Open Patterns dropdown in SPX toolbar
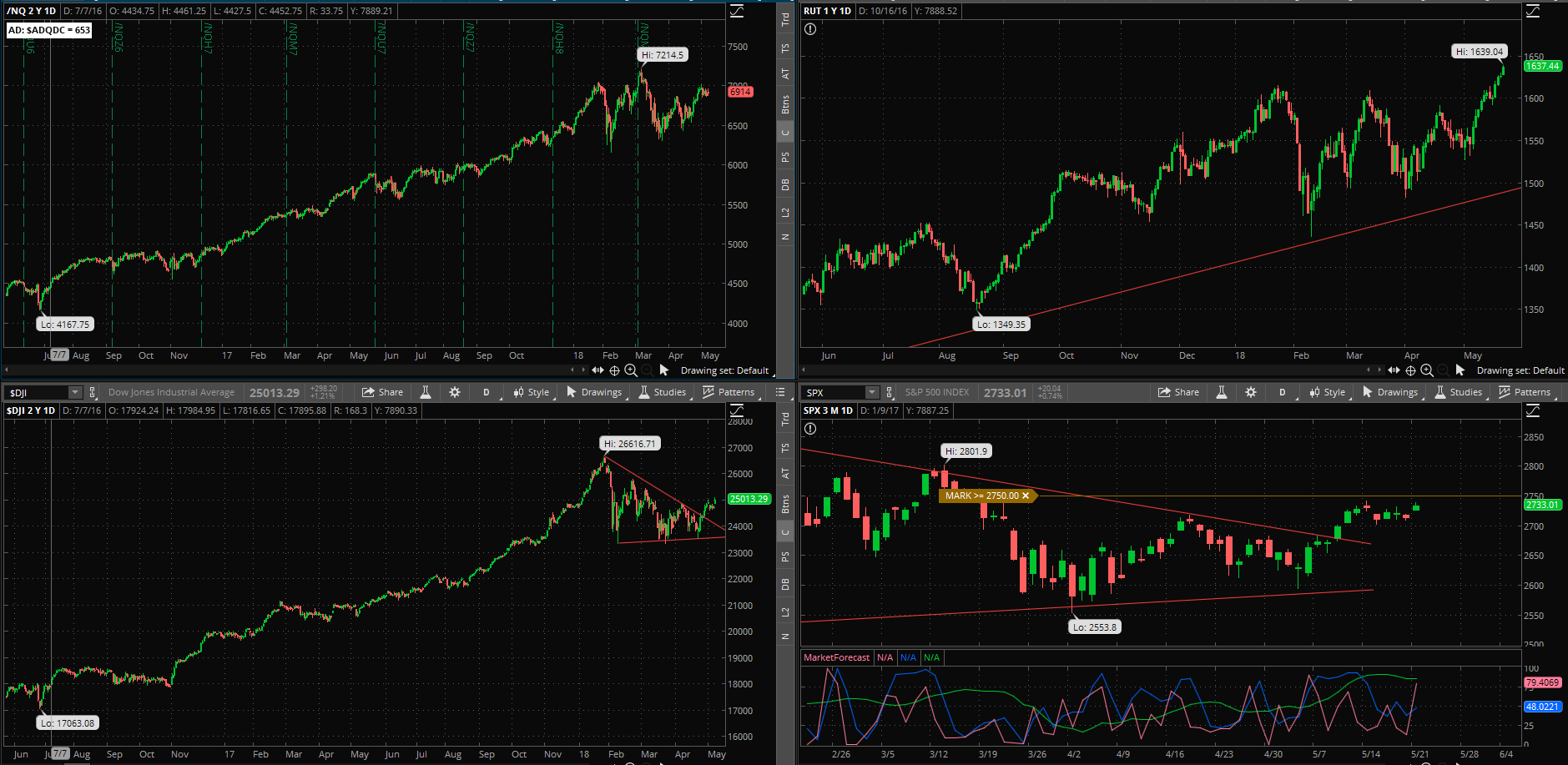 [1525, 392]
